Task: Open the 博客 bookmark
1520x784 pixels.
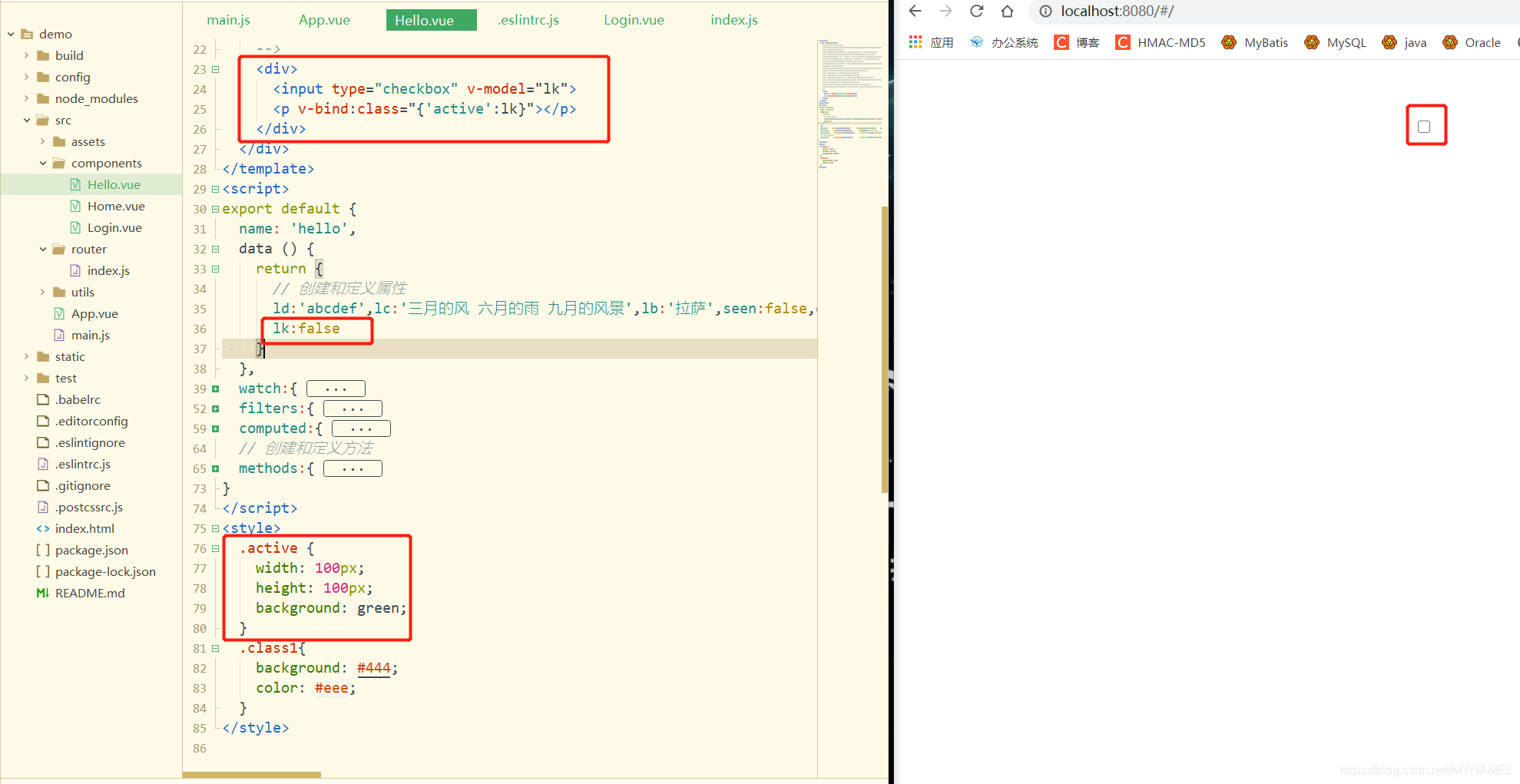Action: 1077,42
